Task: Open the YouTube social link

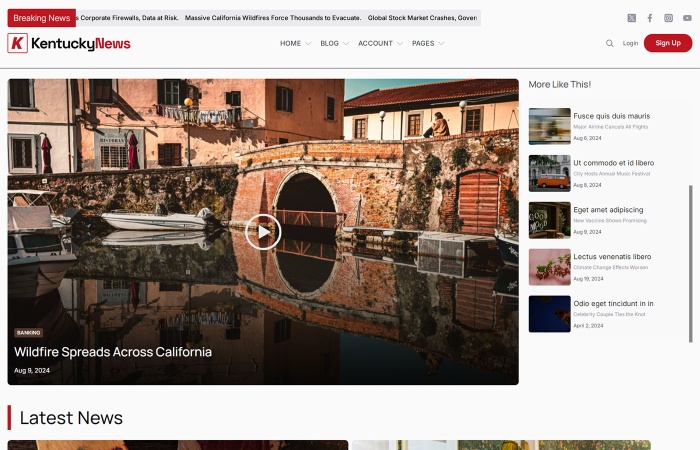Action: [687, 18]
